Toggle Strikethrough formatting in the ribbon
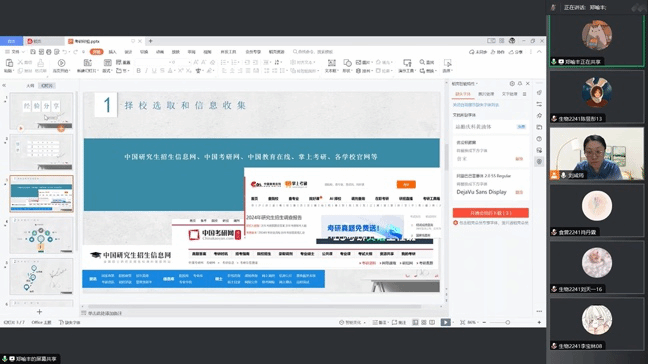The height and width of the screenshot is (364, 648). coord(162,71)
